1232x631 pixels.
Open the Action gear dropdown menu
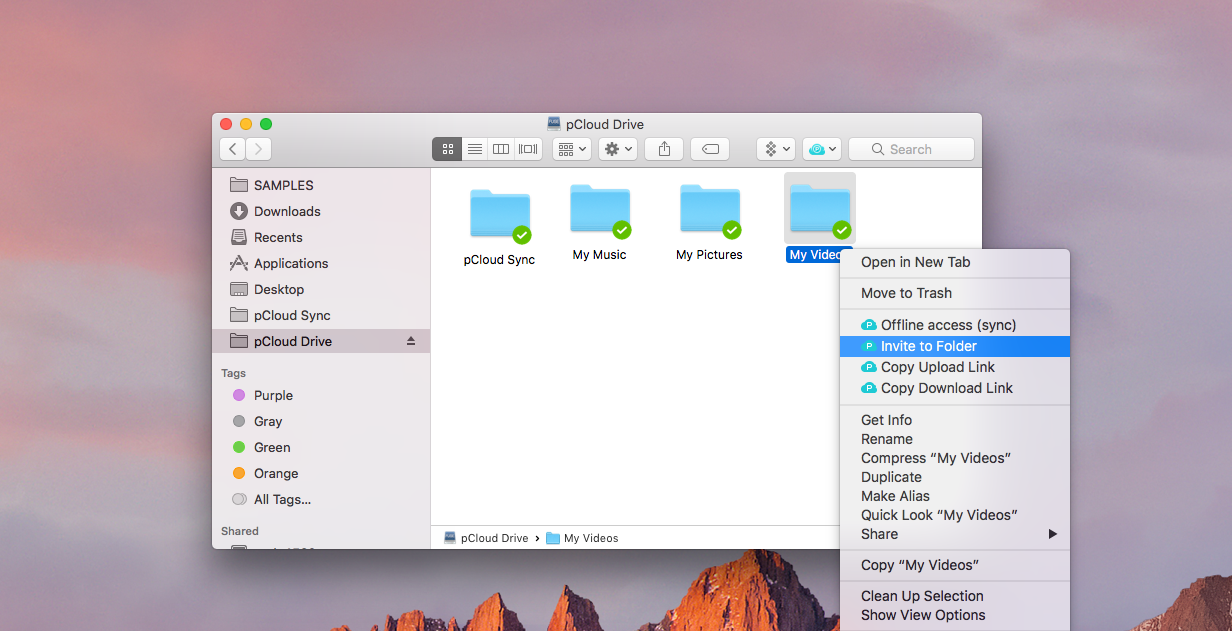pos(617,149)
